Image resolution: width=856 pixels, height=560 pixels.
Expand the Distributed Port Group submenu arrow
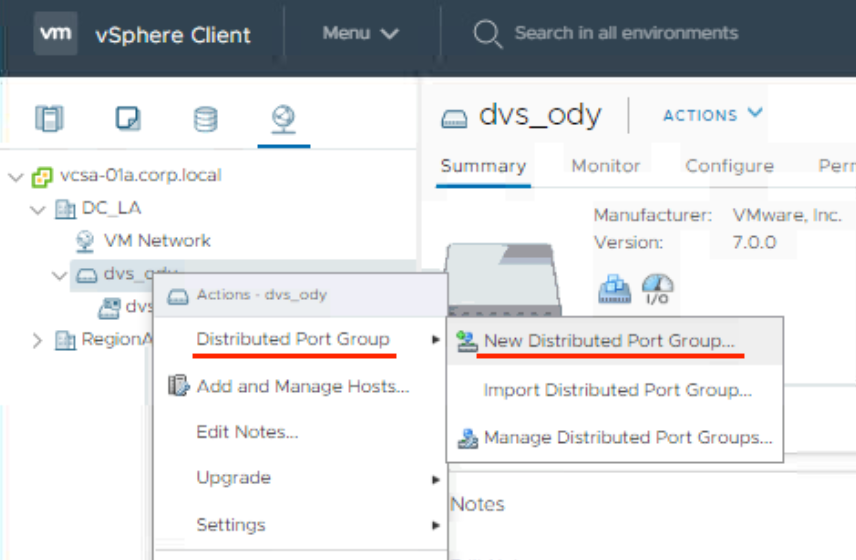click(436, 339)
